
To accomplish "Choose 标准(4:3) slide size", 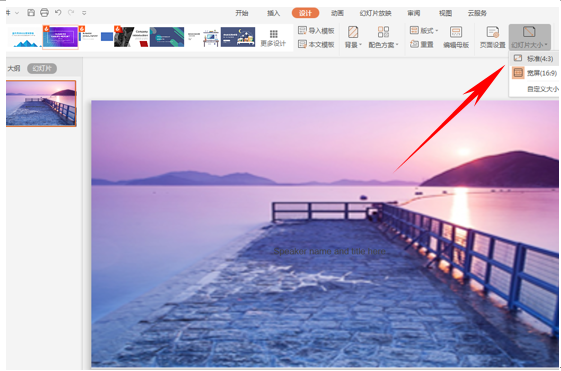I will coord(534,59).
